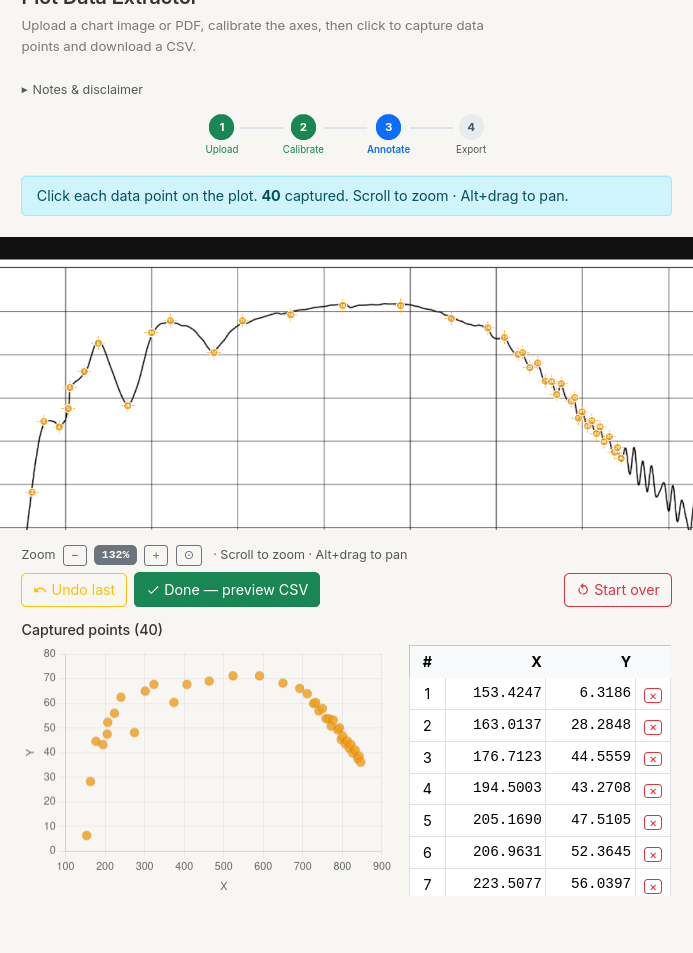693x953 pixels.
Task: Select step 3 Annotate
Action: (388, 127)
